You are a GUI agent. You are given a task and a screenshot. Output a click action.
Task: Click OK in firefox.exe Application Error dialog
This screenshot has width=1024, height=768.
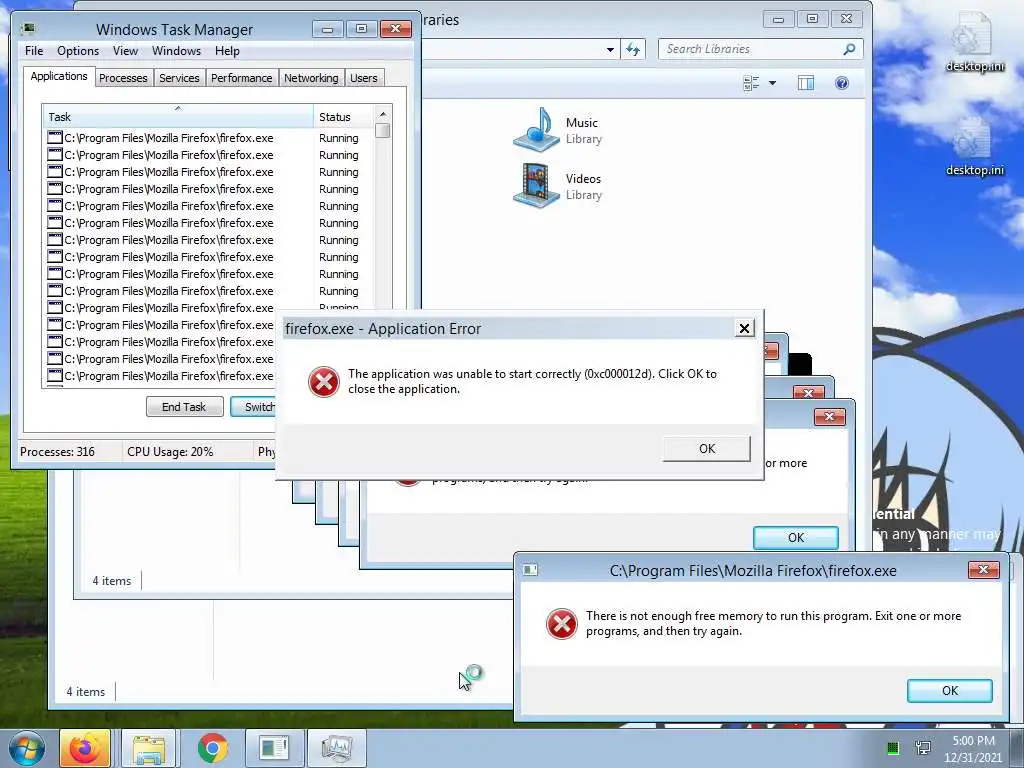click(x=707, y=449)
